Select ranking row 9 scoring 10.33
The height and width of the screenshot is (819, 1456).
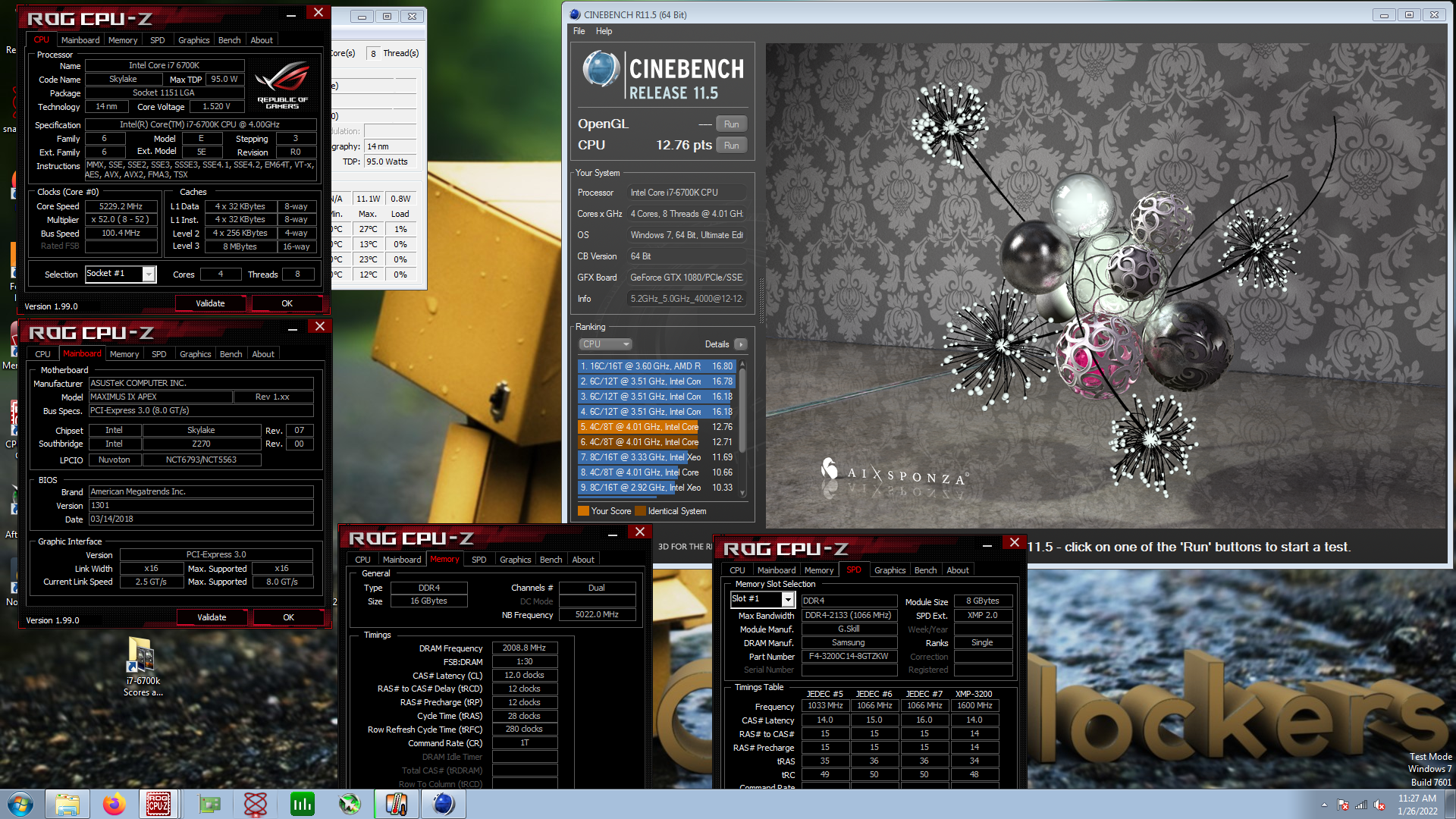tap(657, 488)
